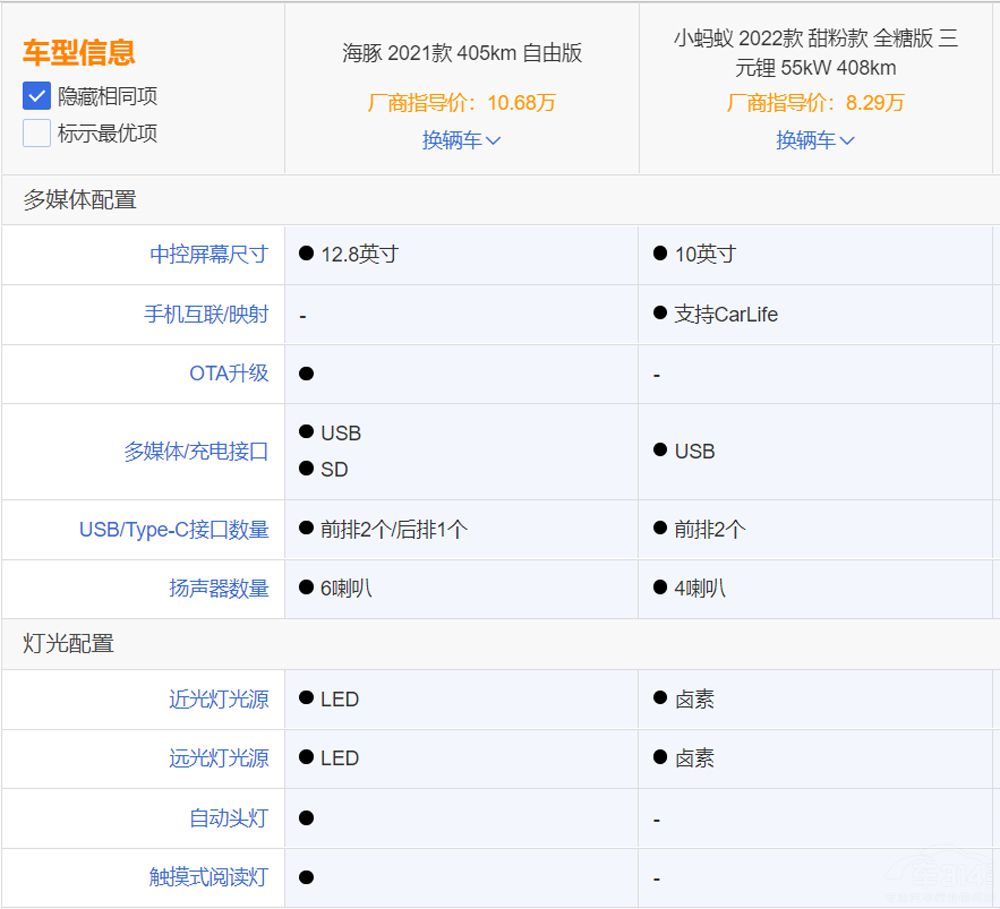Click the 海豚 2021款 405km 自由版 title
1000x909 pixels.
pyautogui.click(x=462, y=53)
